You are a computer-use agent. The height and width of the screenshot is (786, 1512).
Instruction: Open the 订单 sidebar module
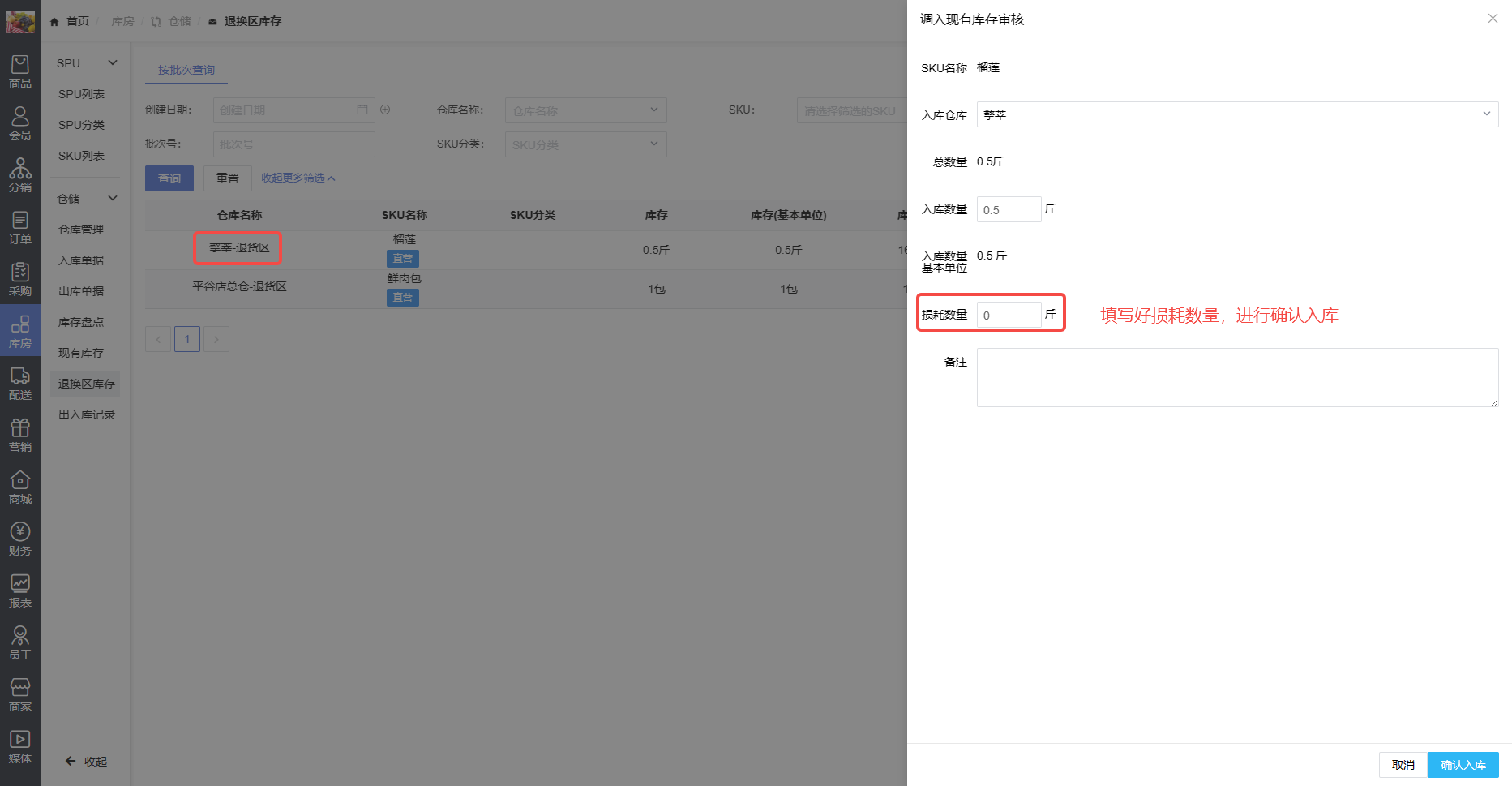click(x=20, y=228)
